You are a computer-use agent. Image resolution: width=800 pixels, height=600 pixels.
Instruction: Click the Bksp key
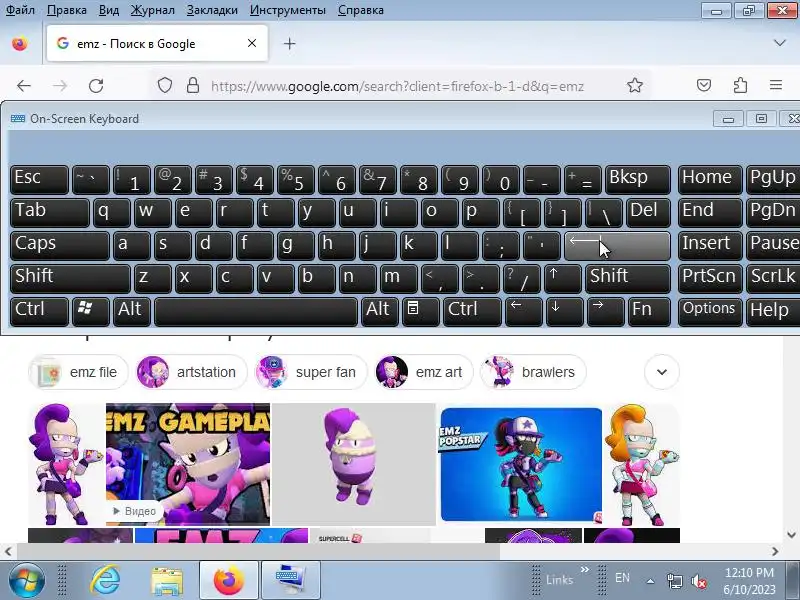pyautogui.click(x=637, y=180)
